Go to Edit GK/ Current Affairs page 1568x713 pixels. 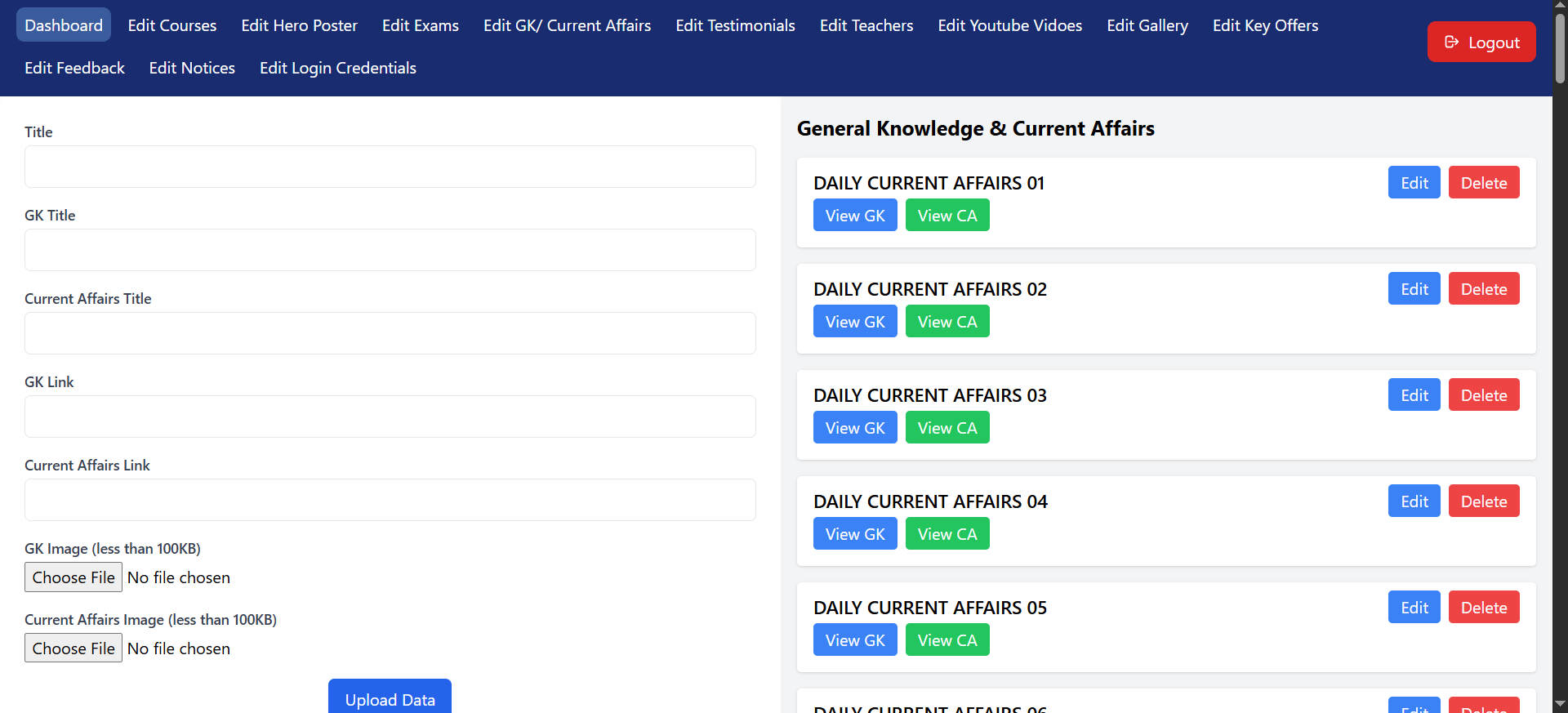[x=567, y=25]
